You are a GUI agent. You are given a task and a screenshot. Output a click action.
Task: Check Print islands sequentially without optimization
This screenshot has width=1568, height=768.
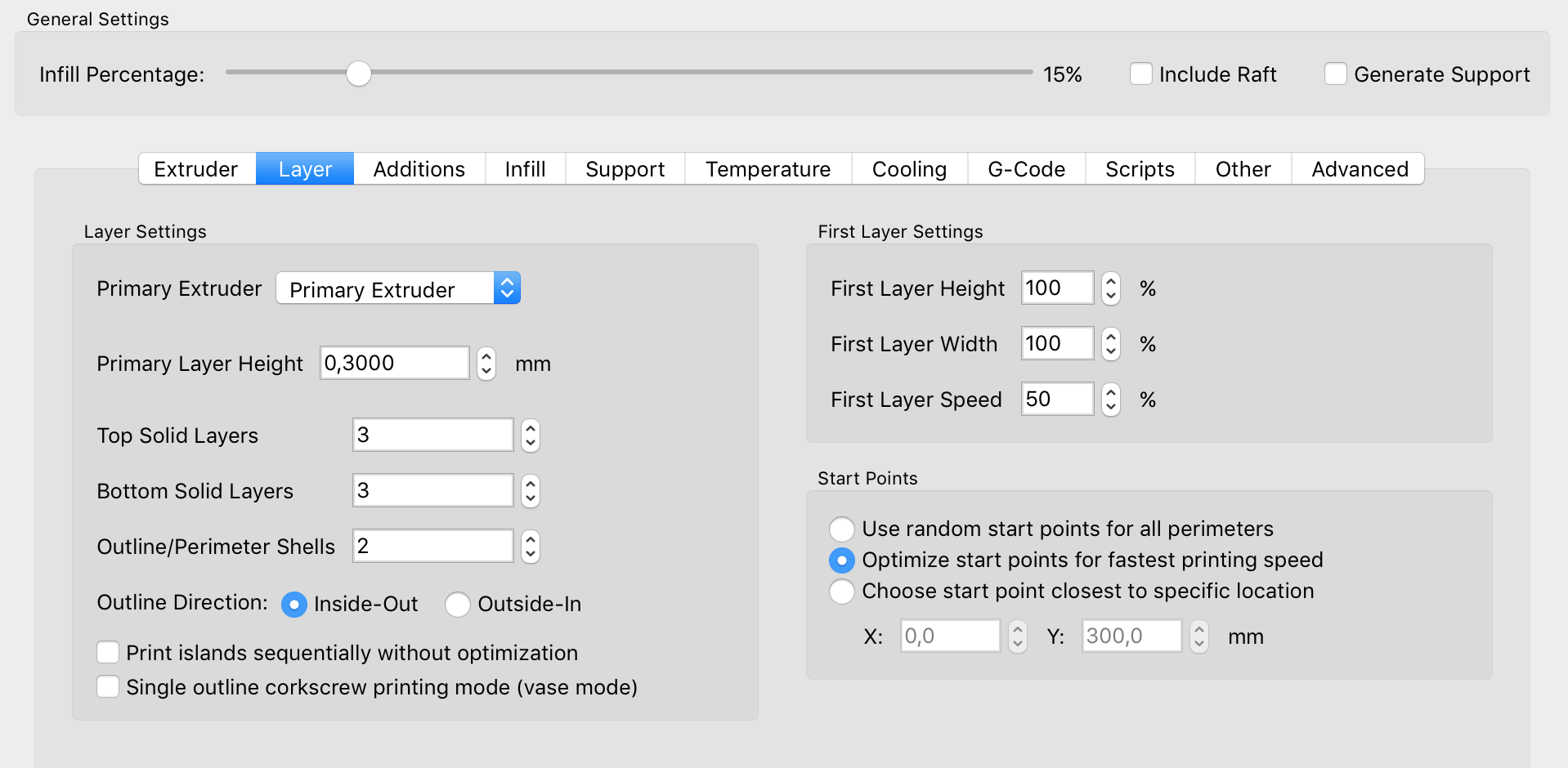108,652
